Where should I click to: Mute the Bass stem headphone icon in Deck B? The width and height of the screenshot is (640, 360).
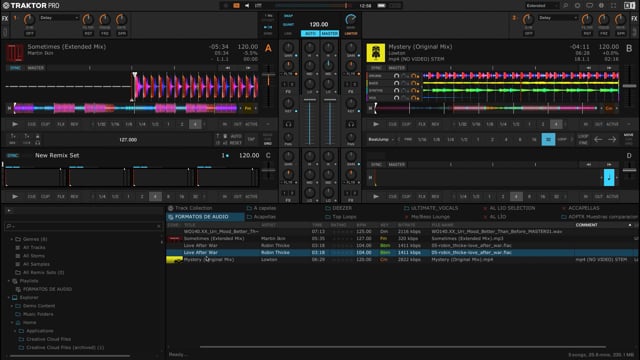[x=396, y=83]
